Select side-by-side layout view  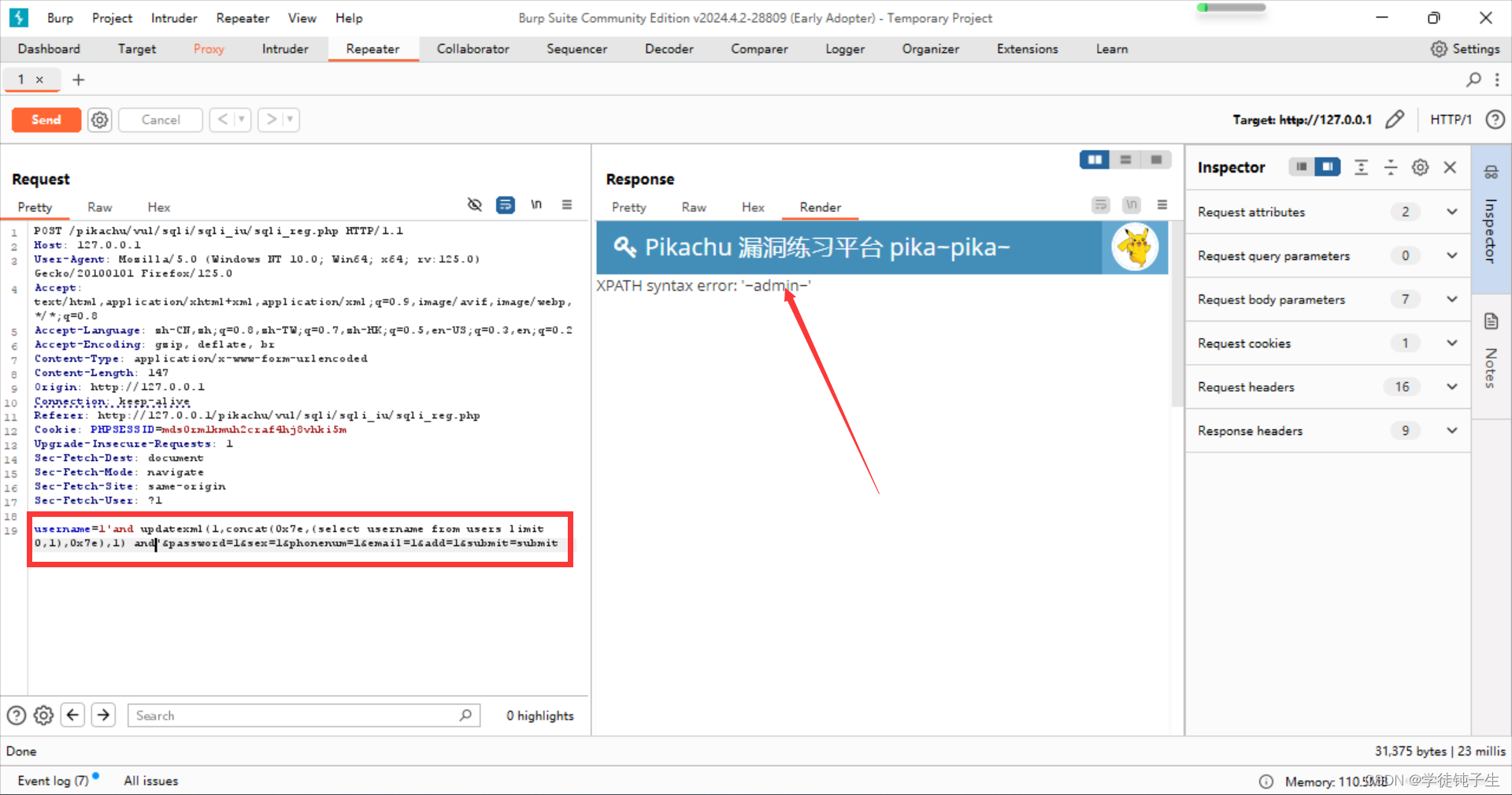click(x=1095, y=160)
